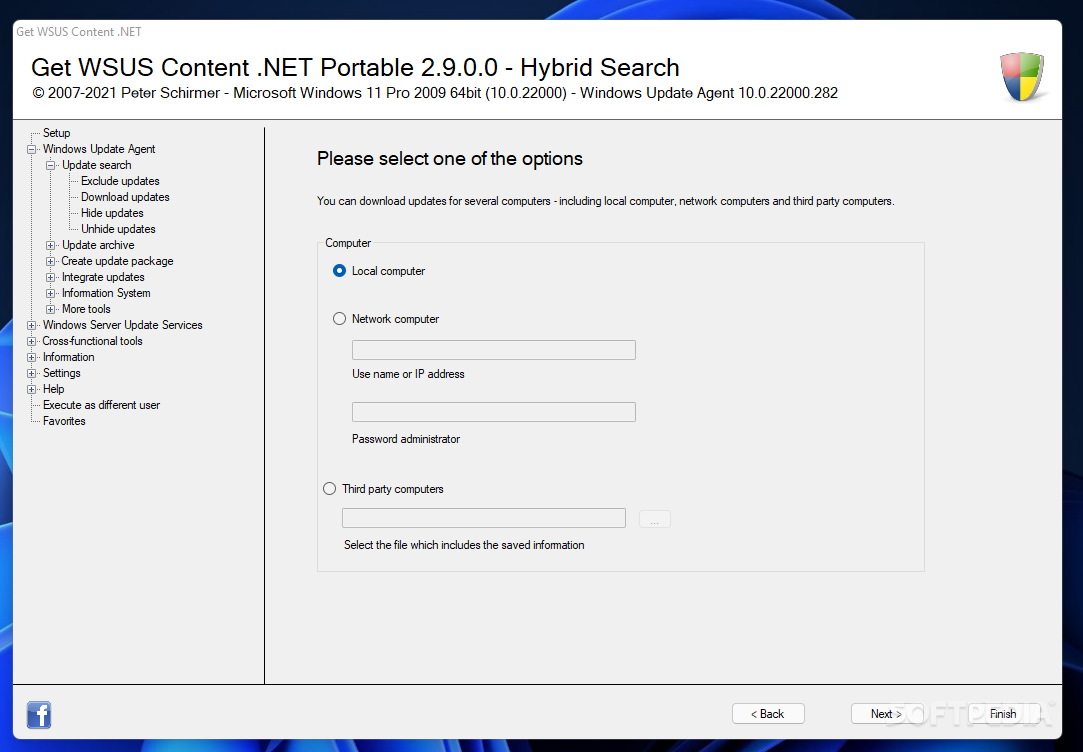Viewport: 1083px width, 752px height.
Task: Expand Windows Server Update Services node
Action: click(x=31, y=325)
